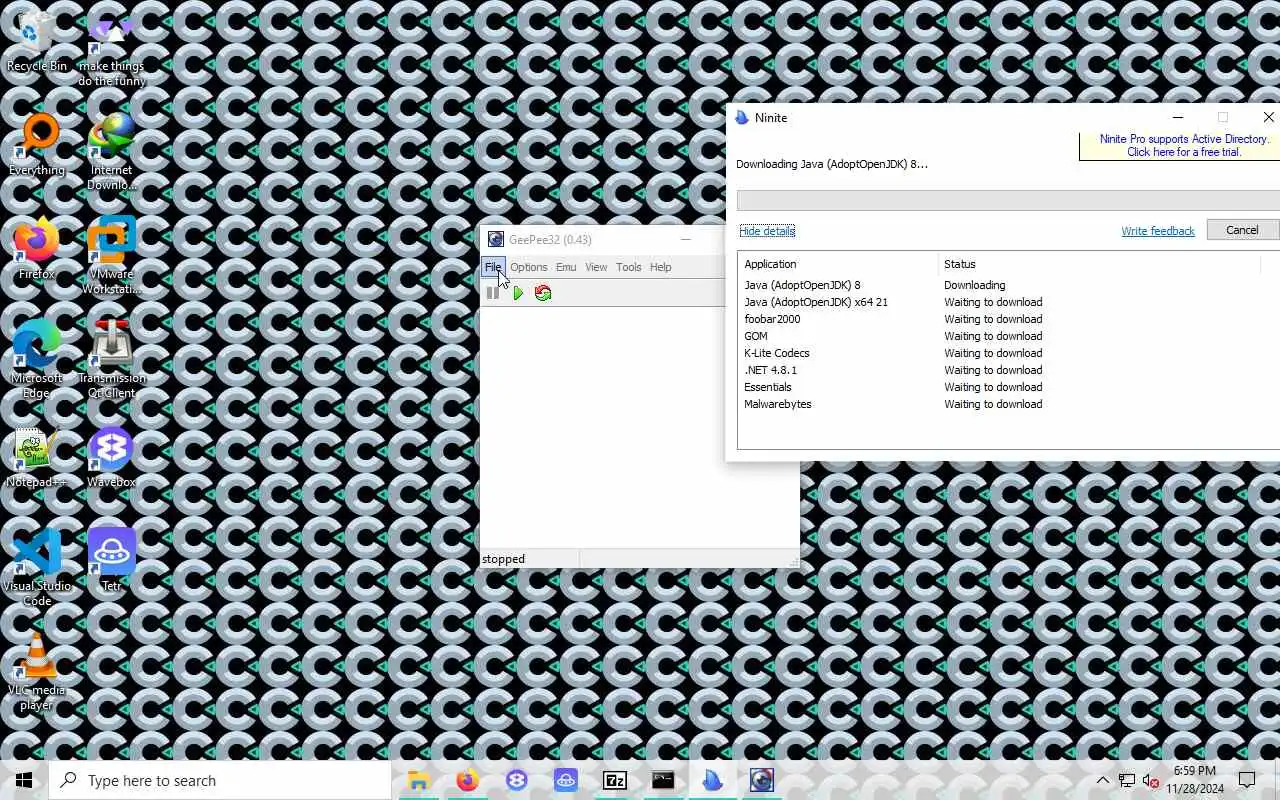Open Transmission Qt Client desktop icon

click(x=111, y=360)
